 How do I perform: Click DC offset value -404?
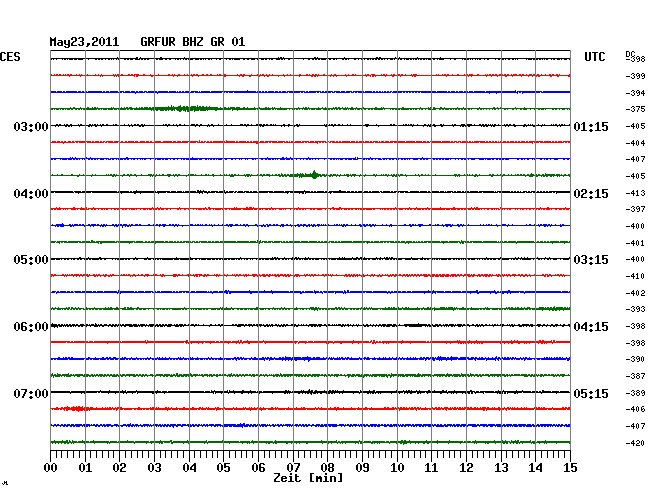[635, 143]
